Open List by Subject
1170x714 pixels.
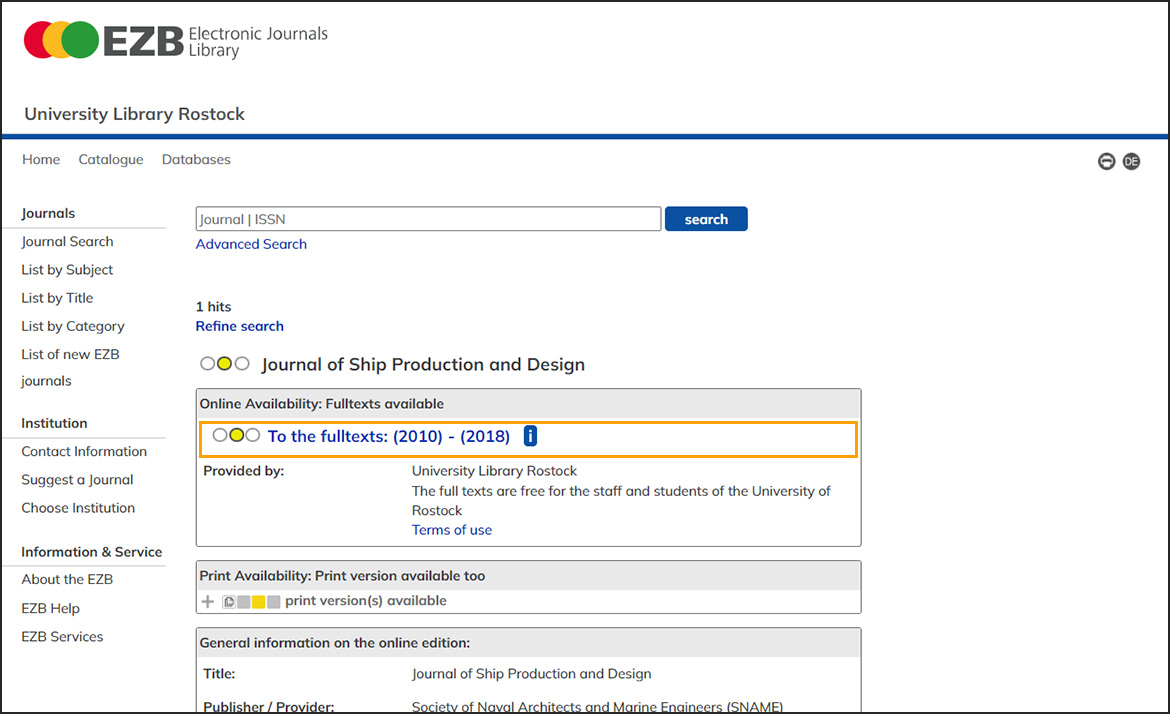[x=67, y=270]
